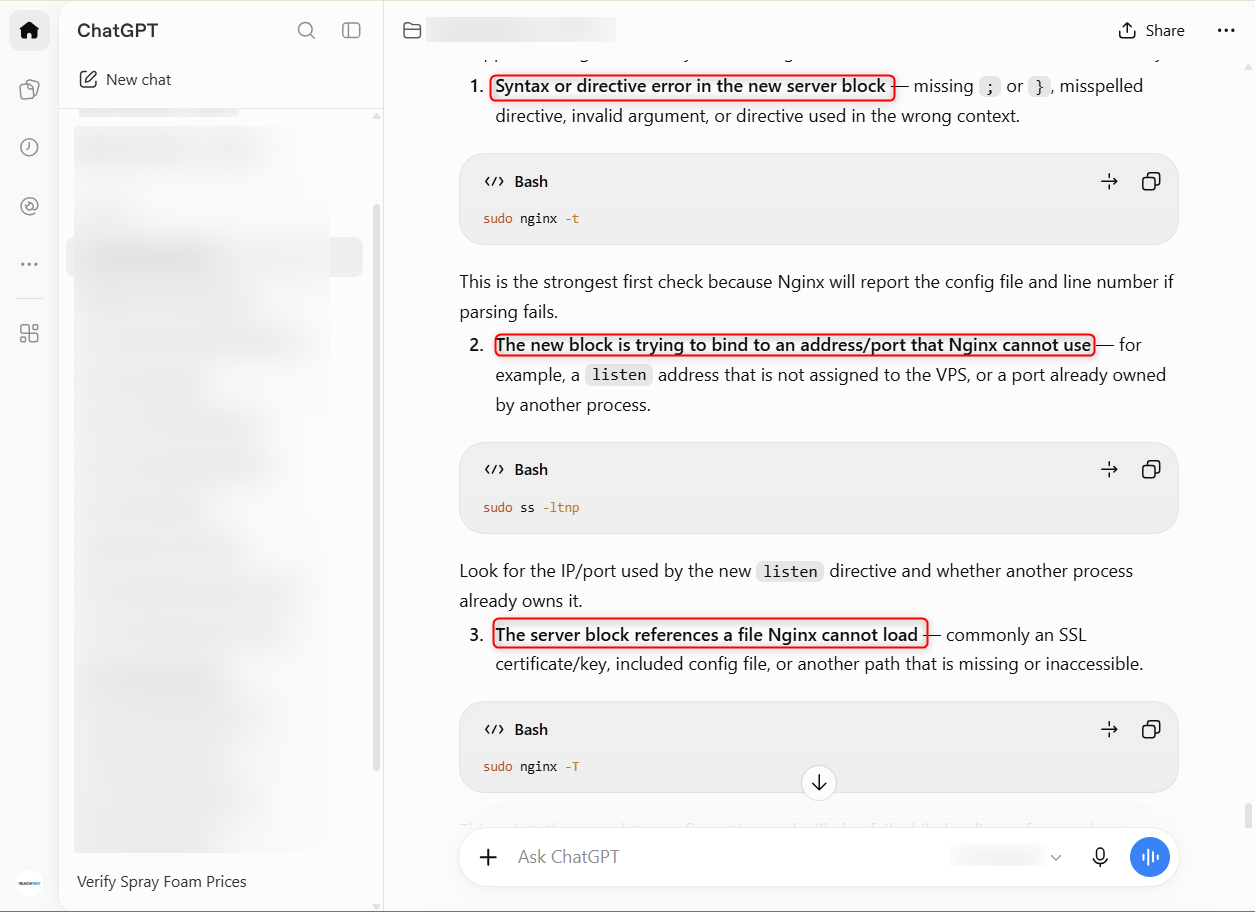
Task: Search chats with the magnifier icon
Action: (x=307, y=31)
